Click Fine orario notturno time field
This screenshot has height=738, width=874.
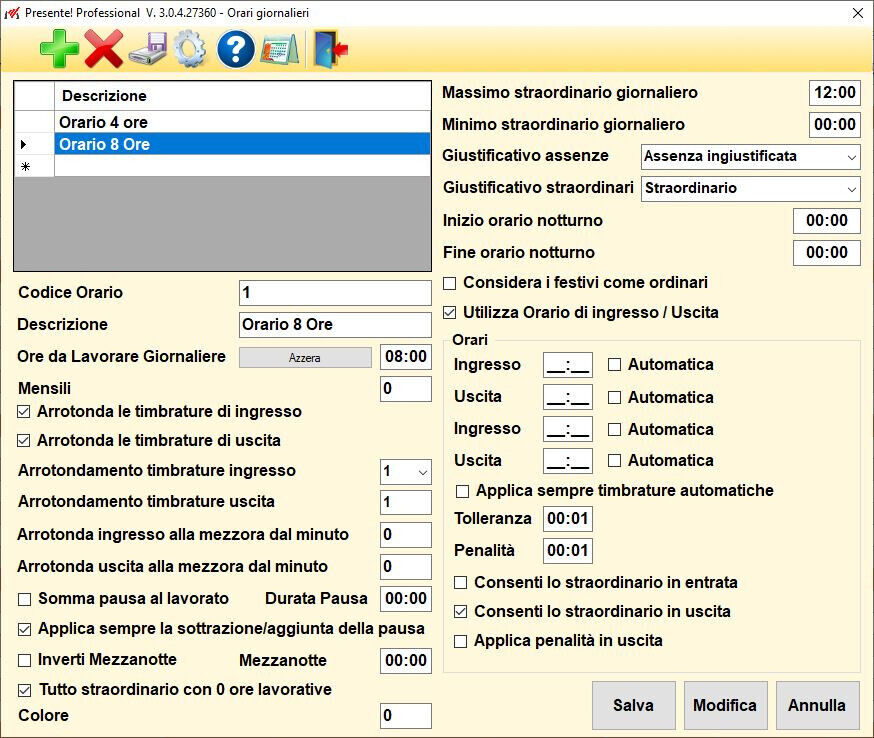[x=827, y=253]
